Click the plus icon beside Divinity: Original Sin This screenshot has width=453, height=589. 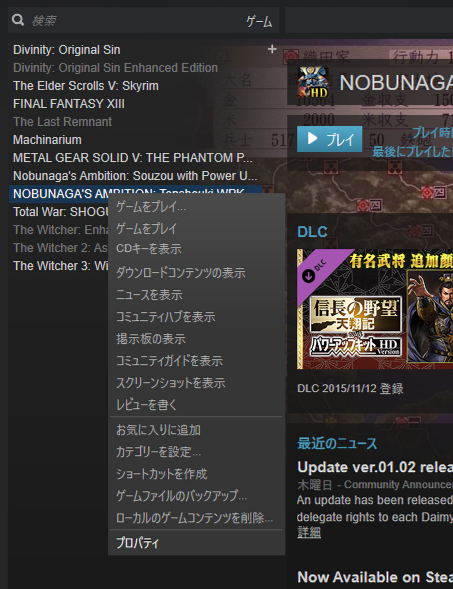[272, 49]
